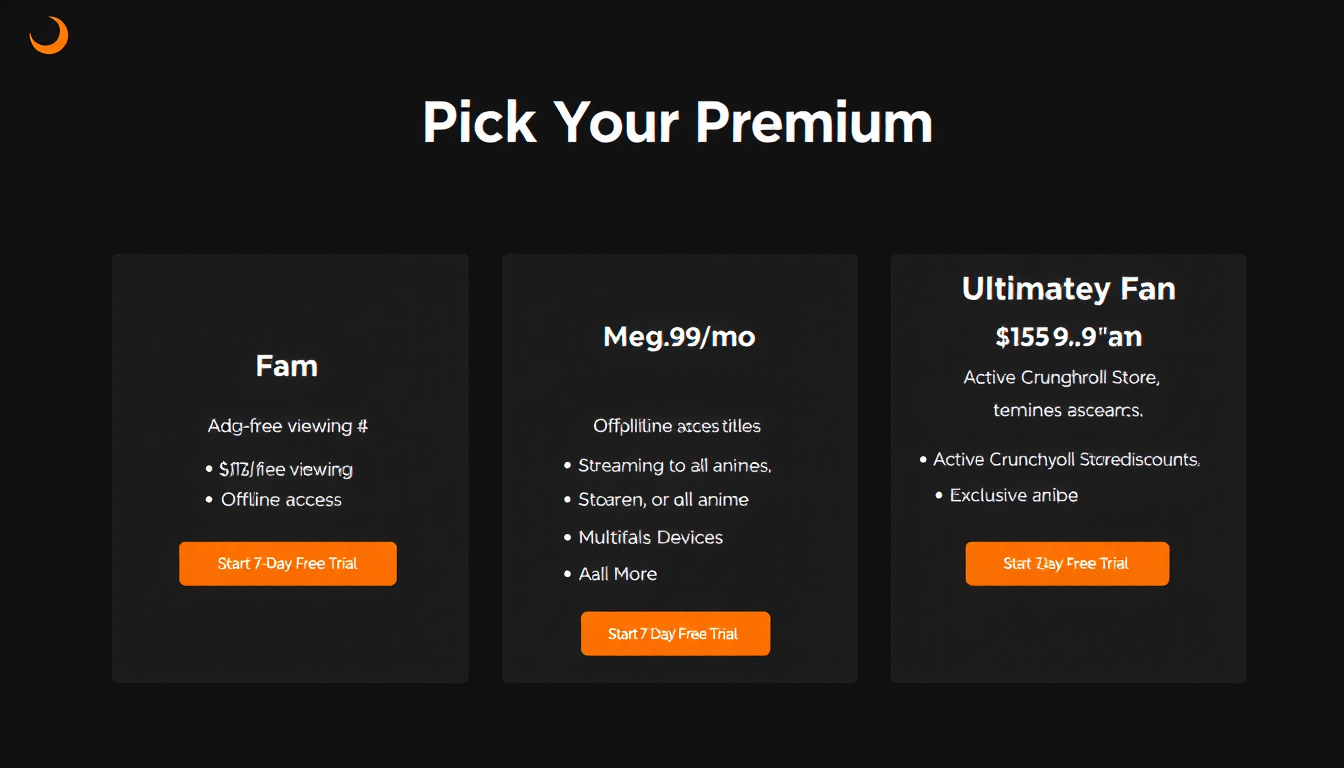The image size is (1344, 768).
Task: Click the "Meg.99/mo" price heading
Action: (x=679, y=337)
